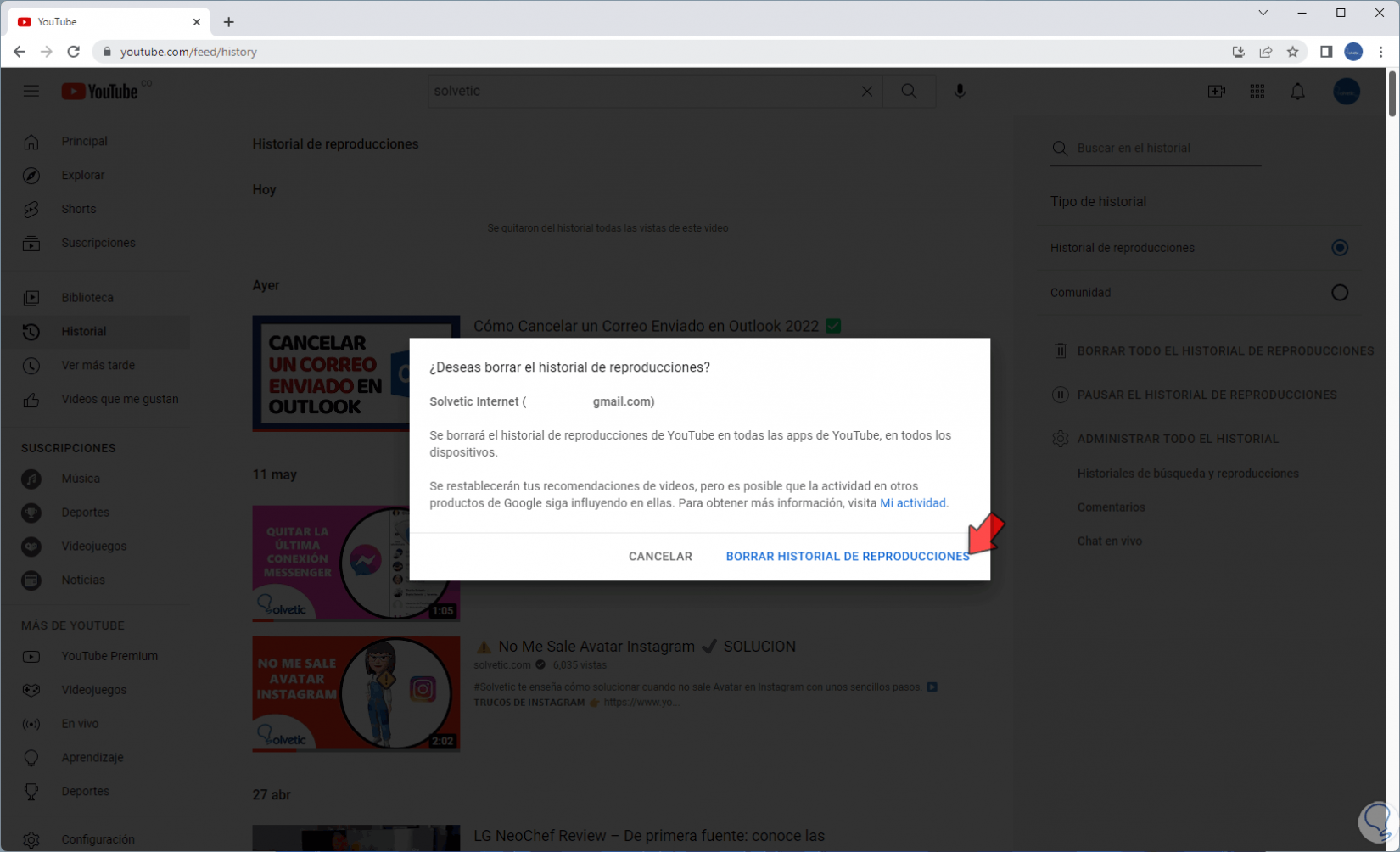Open Música subscription channel
The width and height of the screenshot is (1400, 852).
[x=95, y=479]
